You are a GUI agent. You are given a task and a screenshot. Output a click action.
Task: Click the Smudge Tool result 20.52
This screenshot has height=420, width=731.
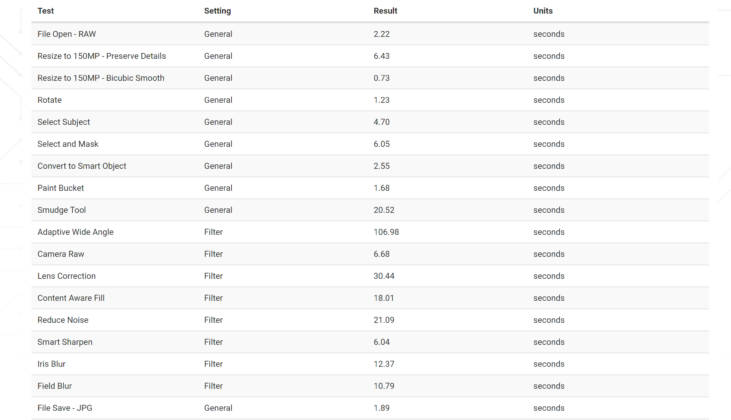pos(385,210)
